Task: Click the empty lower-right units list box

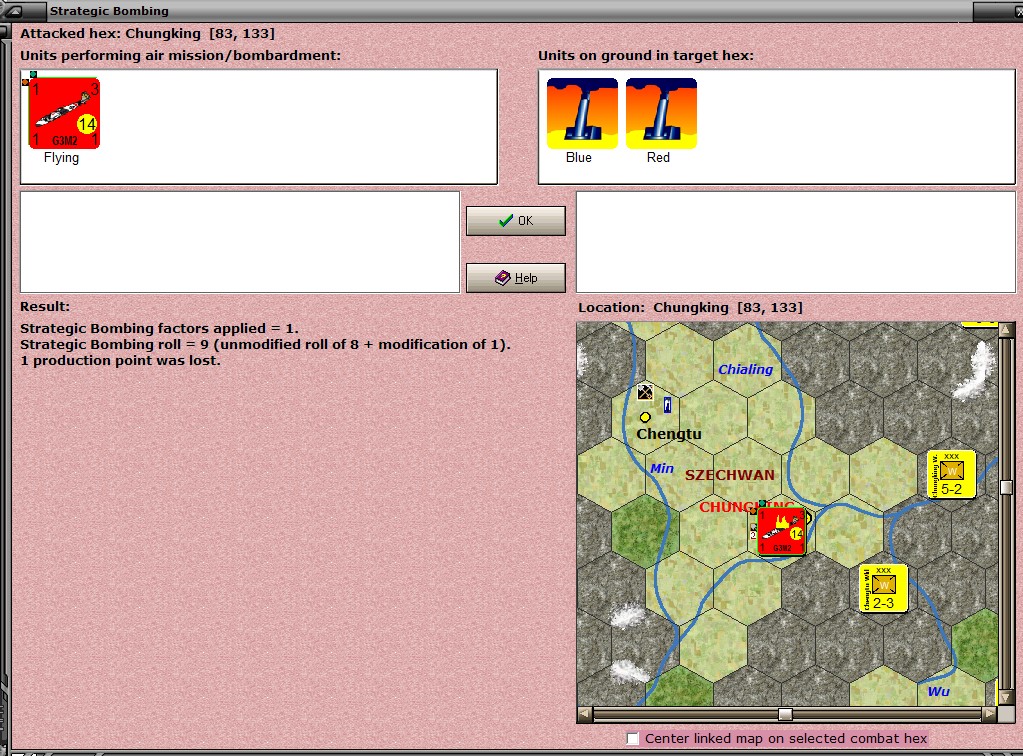Action: (x=796, y=242)
